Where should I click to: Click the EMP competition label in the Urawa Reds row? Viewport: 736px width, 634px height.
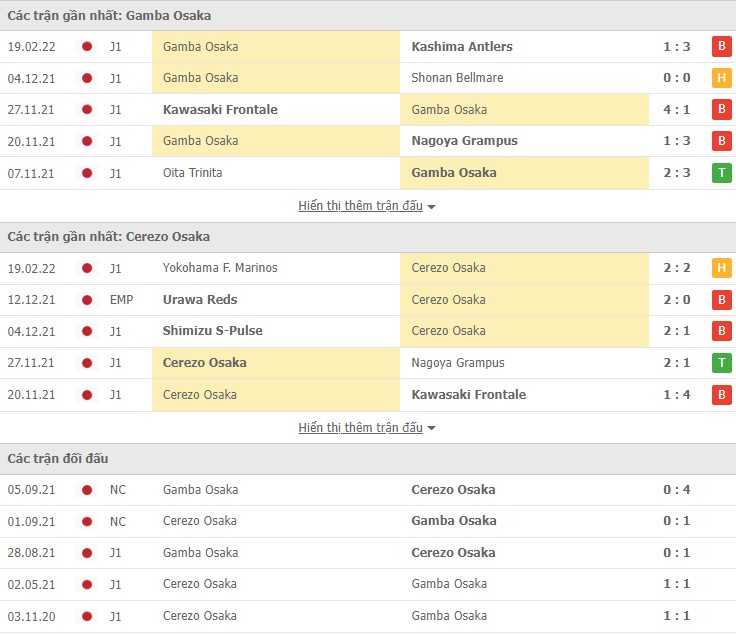120,299
